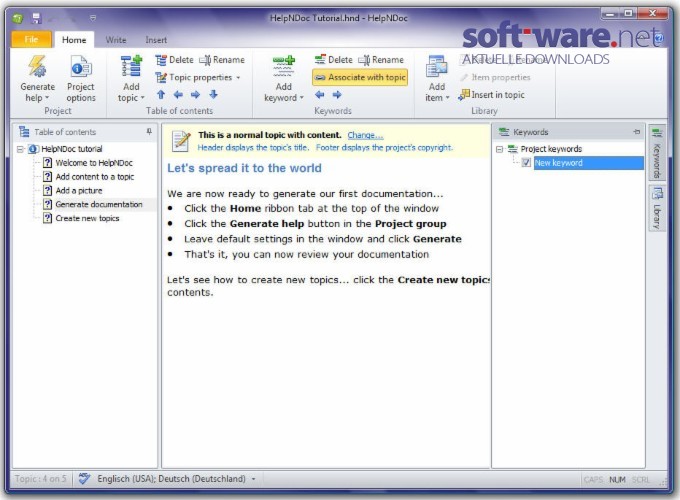Click the spell check icon in status bar

click(x=84, y=479)
